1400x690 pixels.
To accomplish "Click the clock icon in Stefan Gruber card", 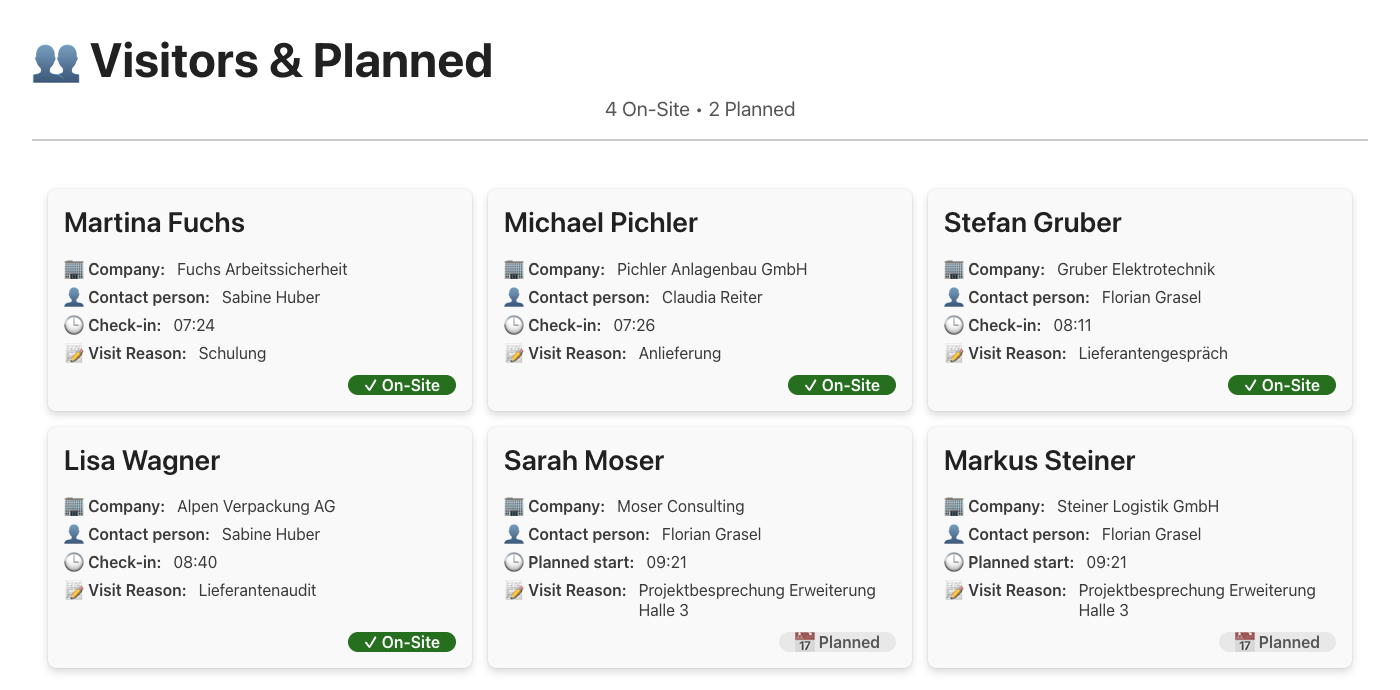I will (954, 325).
